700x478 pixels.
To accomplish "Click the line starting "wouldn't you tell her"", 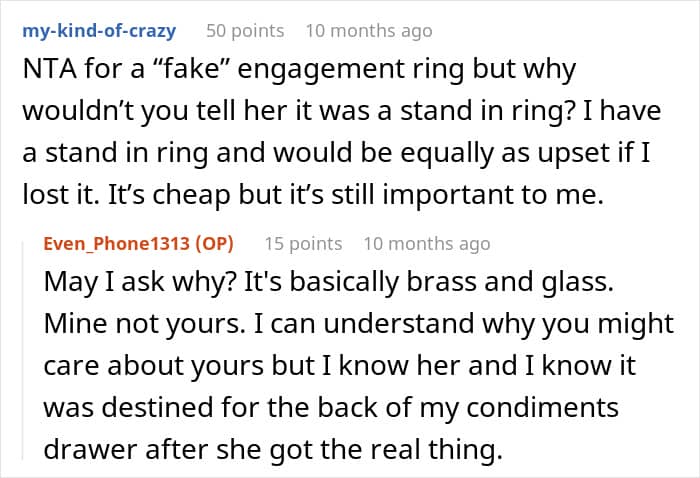I will (342, 111).
